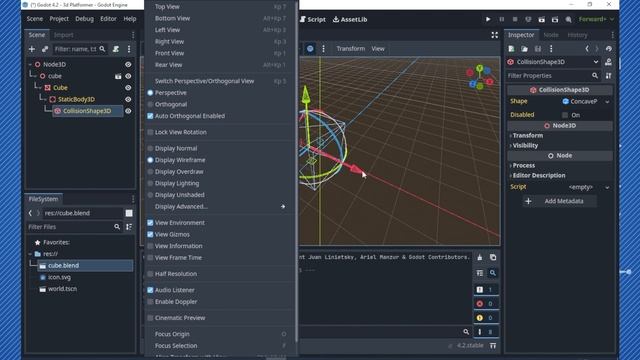This screenshot has height=360, width=640.
Task: Toggle warning messages filter in output
Action: pyautogui.click(x=485, y=318)
